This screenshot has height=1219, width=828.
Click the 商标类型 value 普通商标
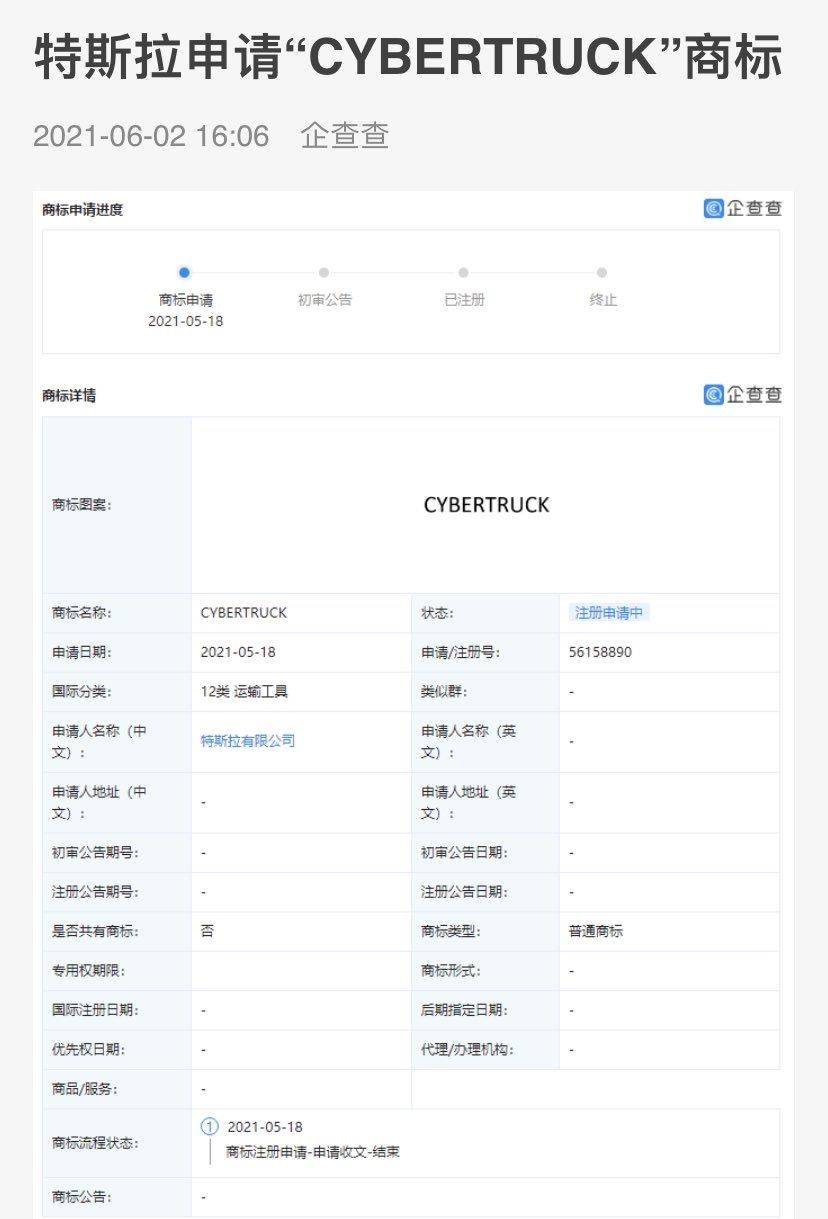point(595,931)
